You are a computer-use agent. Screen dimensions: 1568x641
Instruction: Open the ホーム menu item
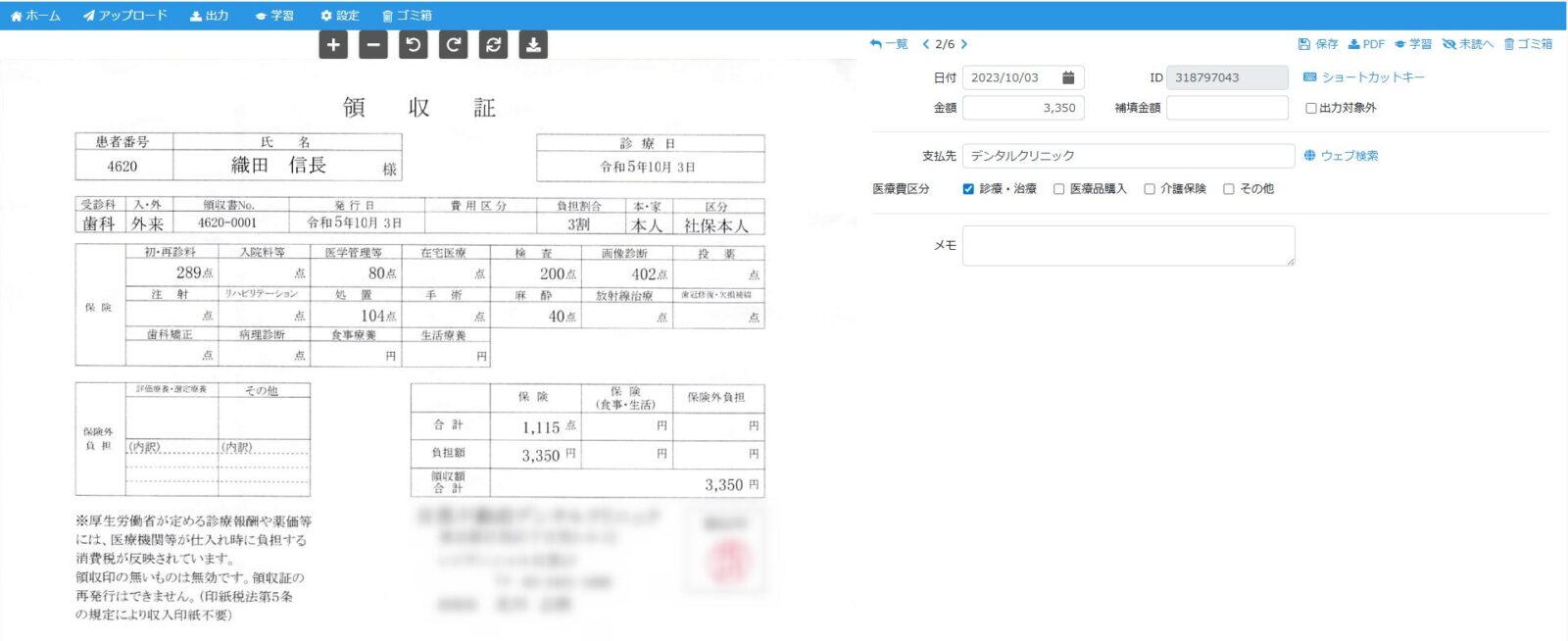coord(35,16)
